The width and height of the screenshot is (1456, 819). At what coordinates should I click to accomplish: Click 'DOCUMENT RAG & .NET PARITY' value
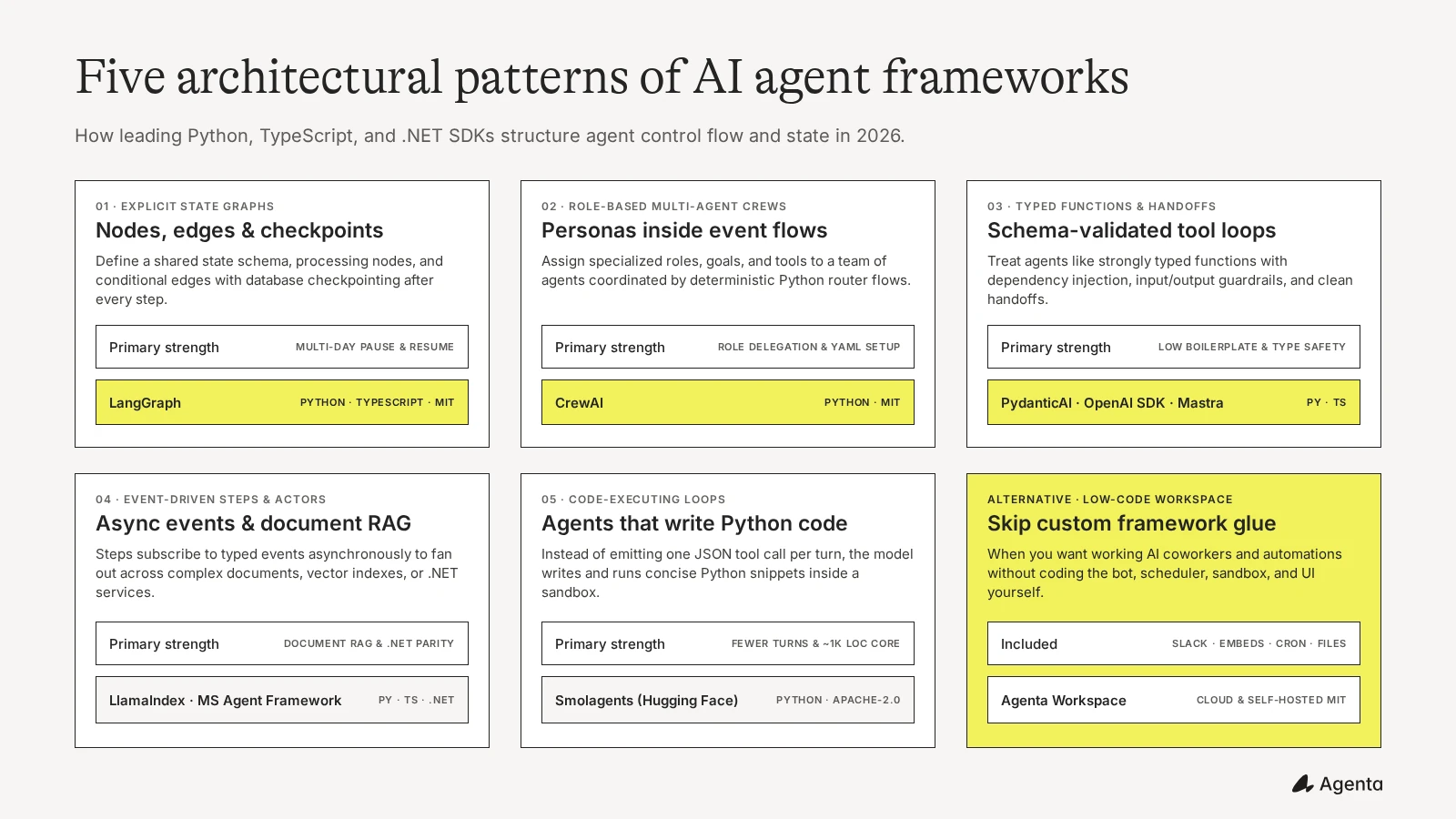coord(369,643)
